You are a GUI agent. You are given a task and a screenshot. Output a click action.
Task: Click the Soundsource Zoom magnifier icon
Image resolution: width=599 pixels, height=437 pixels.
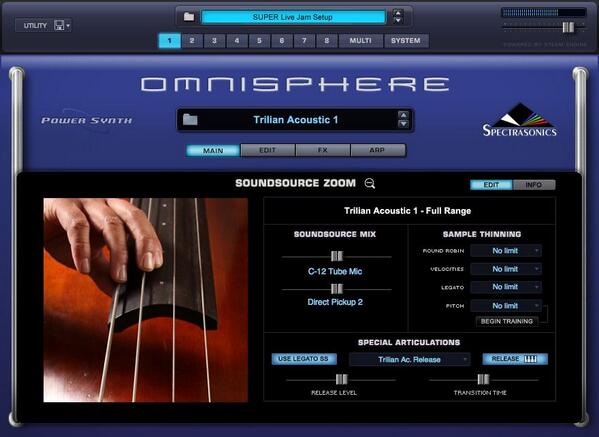coord(369,183)
